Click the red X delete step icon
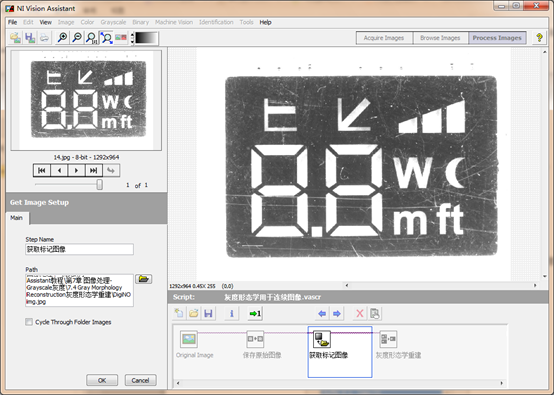Screen dimensions: 554x395 [x=360, y=313]
